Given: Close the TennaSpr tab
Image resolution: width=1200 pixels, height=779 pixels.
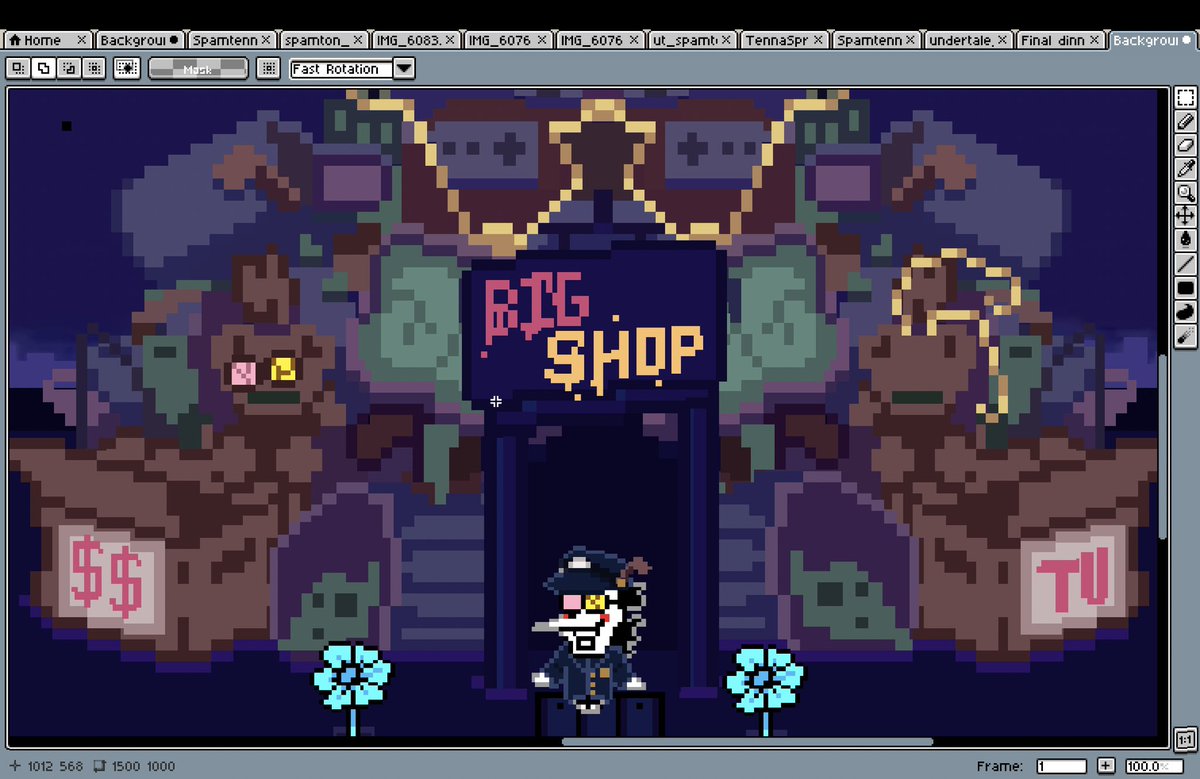Looking at the screenshot, I should 818,40.
